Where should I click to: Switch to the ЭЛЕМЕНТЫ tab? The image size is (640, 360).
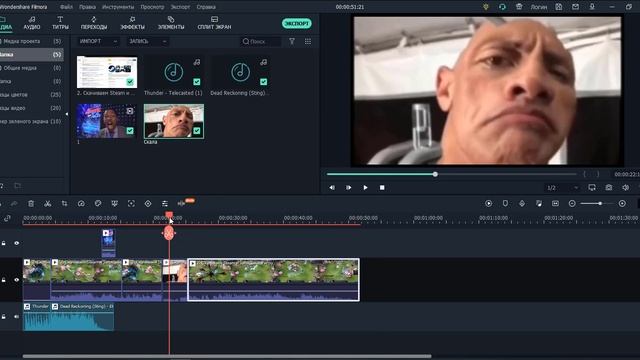click(x=171, y=23)
